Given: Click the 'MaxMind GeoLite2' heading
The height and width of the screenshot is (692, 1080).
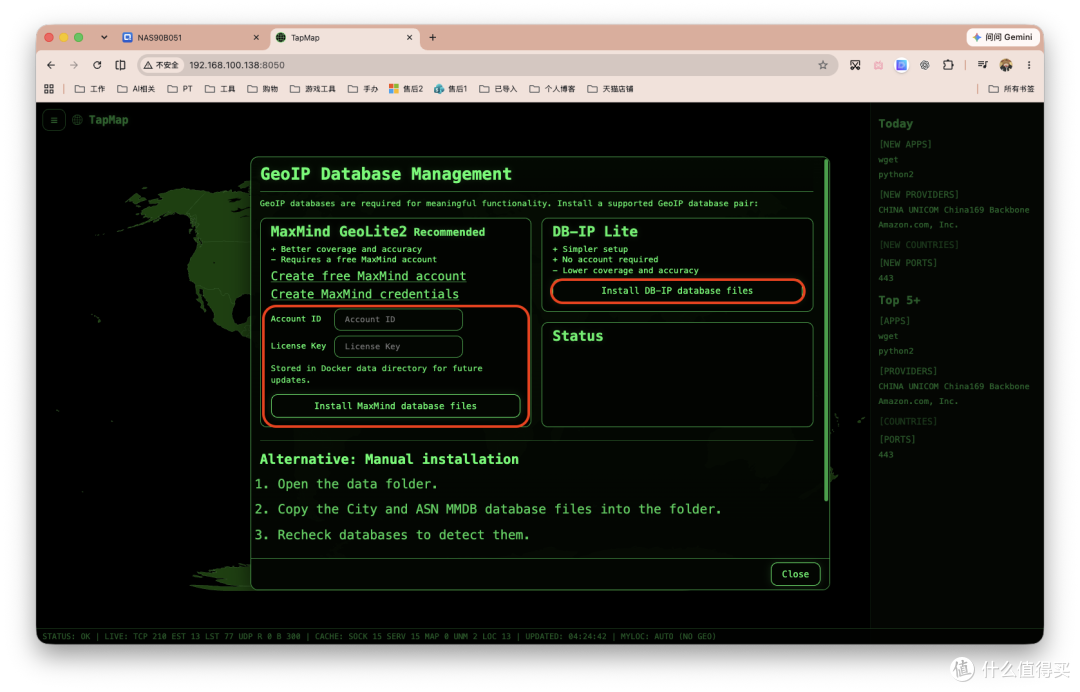Looking at the screenshot, I should pos(338,232).
